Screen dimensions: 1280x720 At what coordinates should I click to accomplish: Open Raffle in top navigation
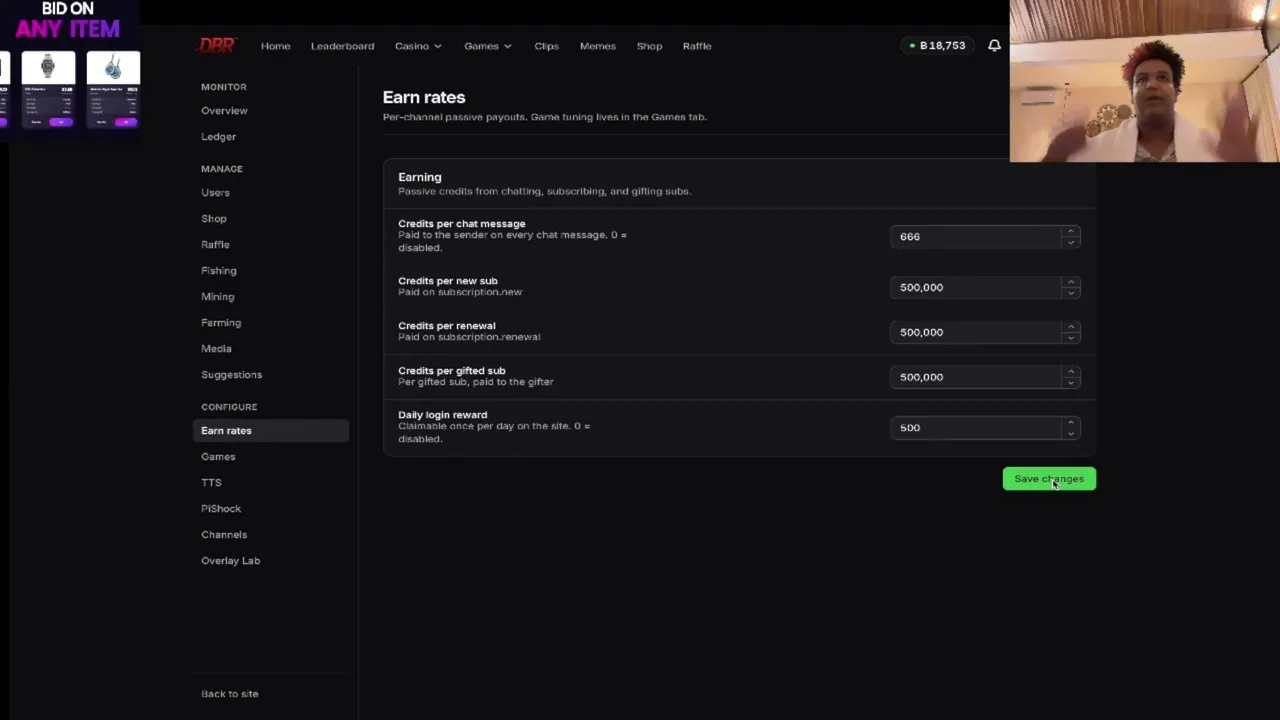(697, 46)
